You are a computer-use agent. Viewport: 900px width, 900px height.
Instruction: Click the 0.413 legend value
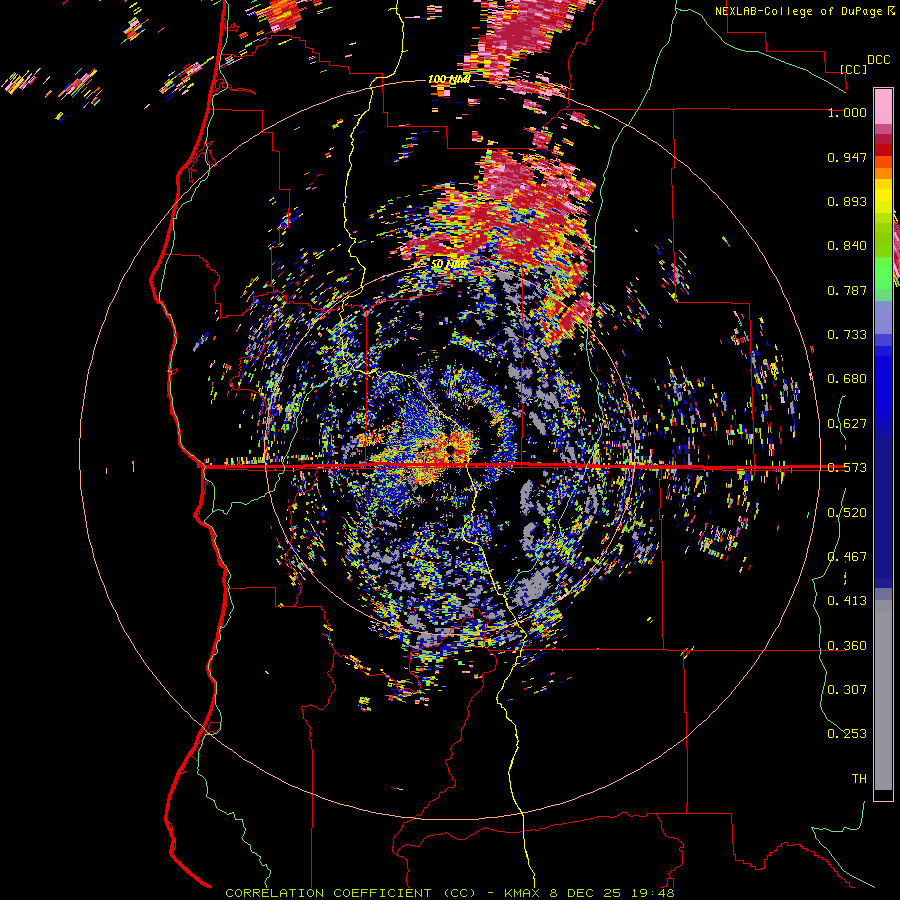tap(847, 601)
